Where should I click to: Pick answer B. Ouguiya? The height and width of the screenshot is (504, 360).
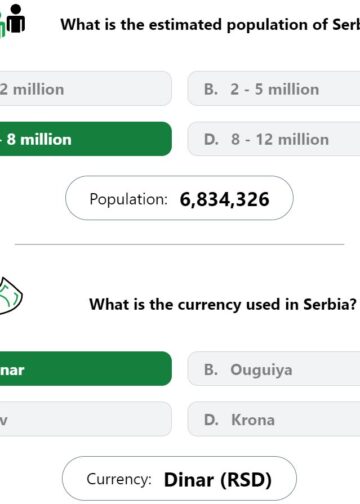pyautogui.click(x=274, y=369)
